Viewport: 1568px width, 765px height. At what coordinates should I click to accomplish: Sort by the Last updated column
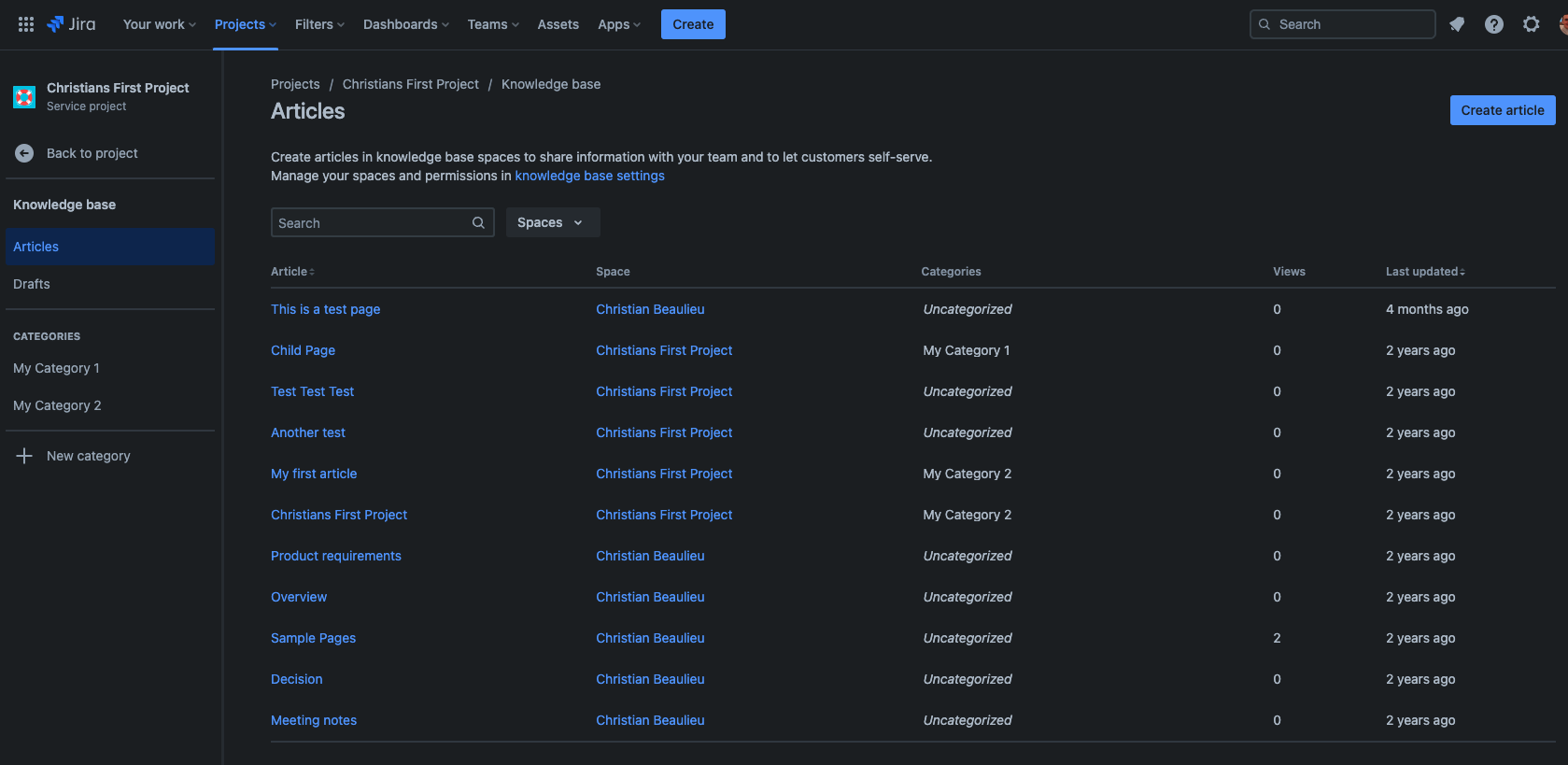[x=1425, y=272]
